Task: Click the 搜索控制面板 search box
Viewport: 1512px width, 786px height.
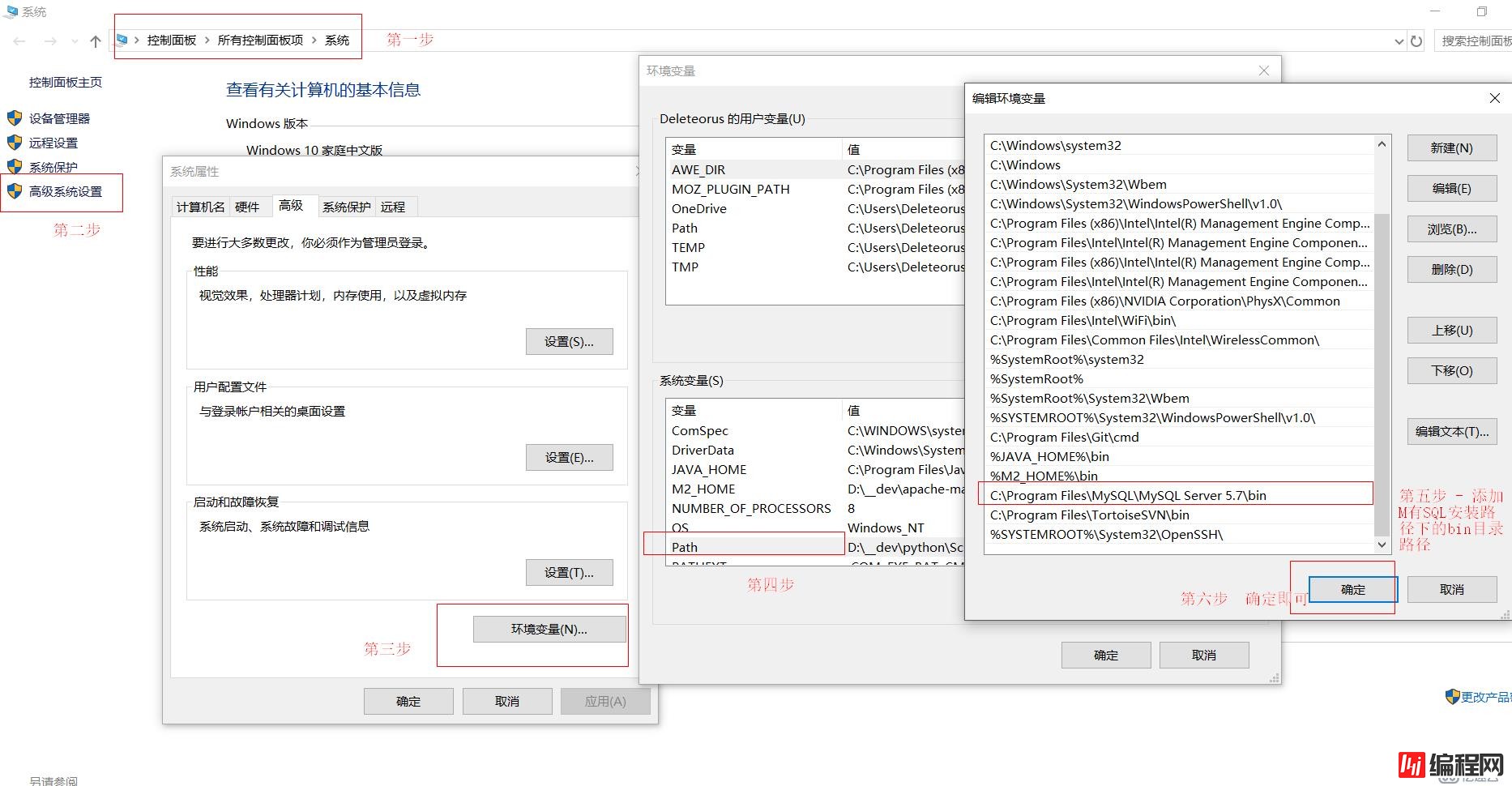Action: point(1475,41)
